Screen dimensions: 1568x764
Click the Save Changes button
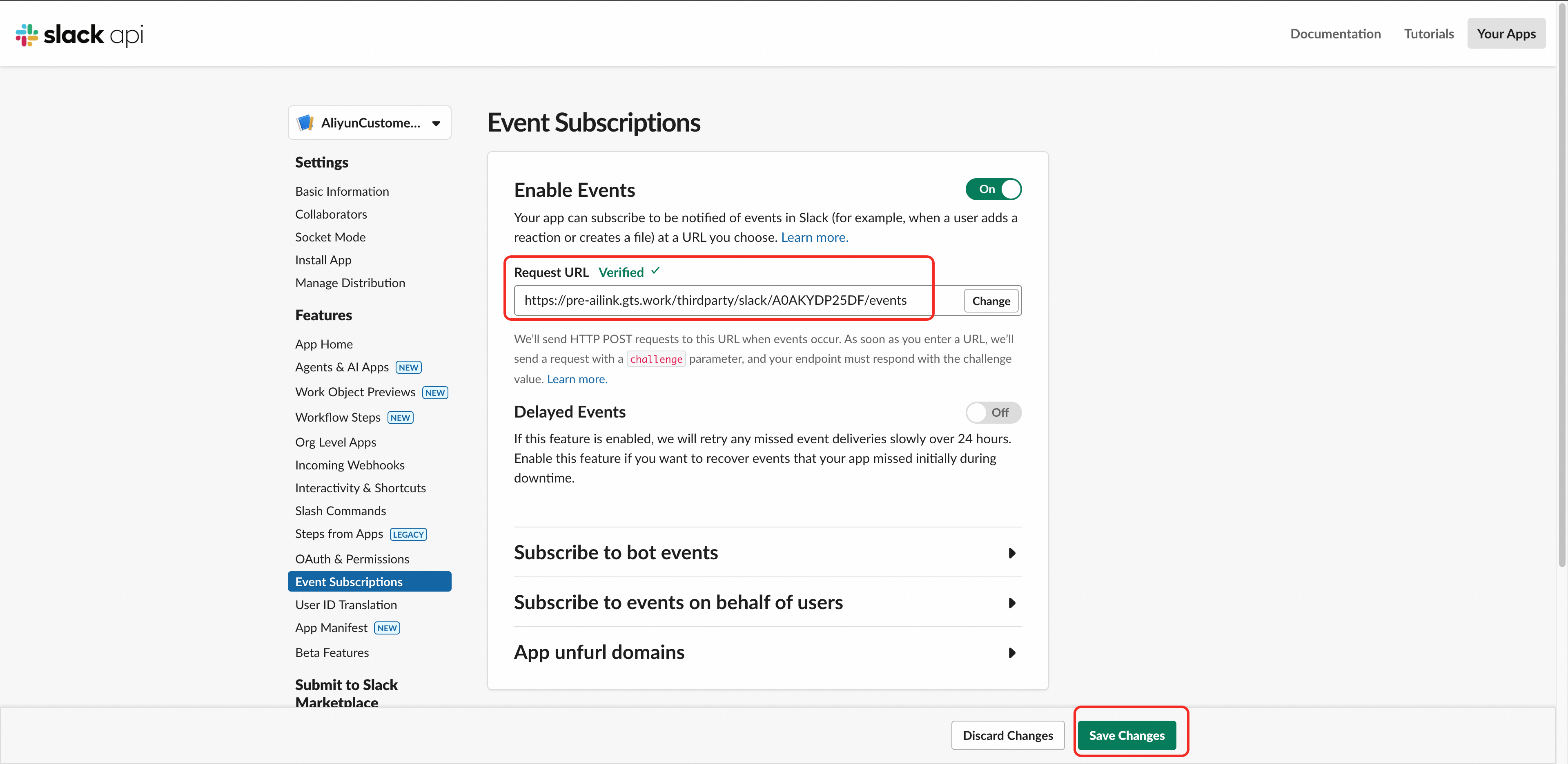point(1127,735)
